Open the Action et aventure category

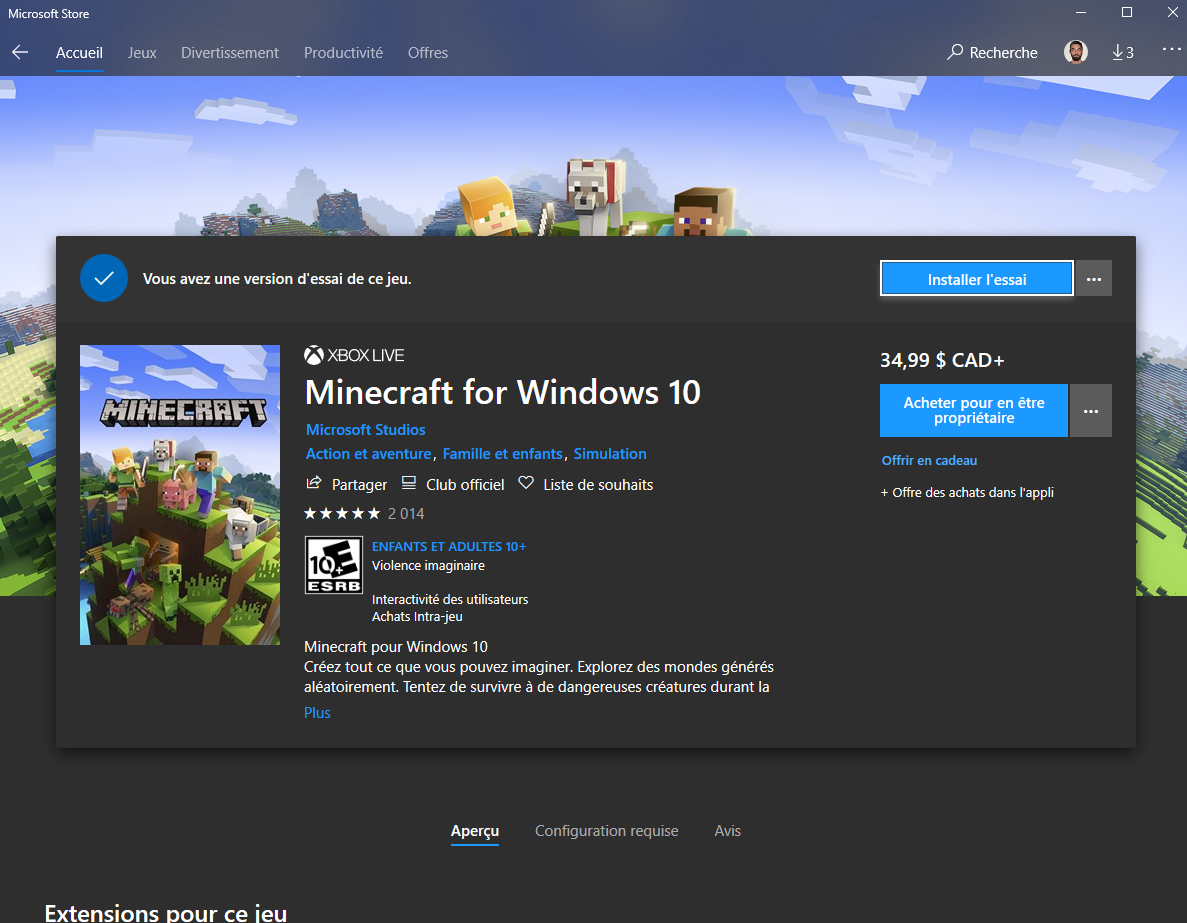[x=368, y=454]
